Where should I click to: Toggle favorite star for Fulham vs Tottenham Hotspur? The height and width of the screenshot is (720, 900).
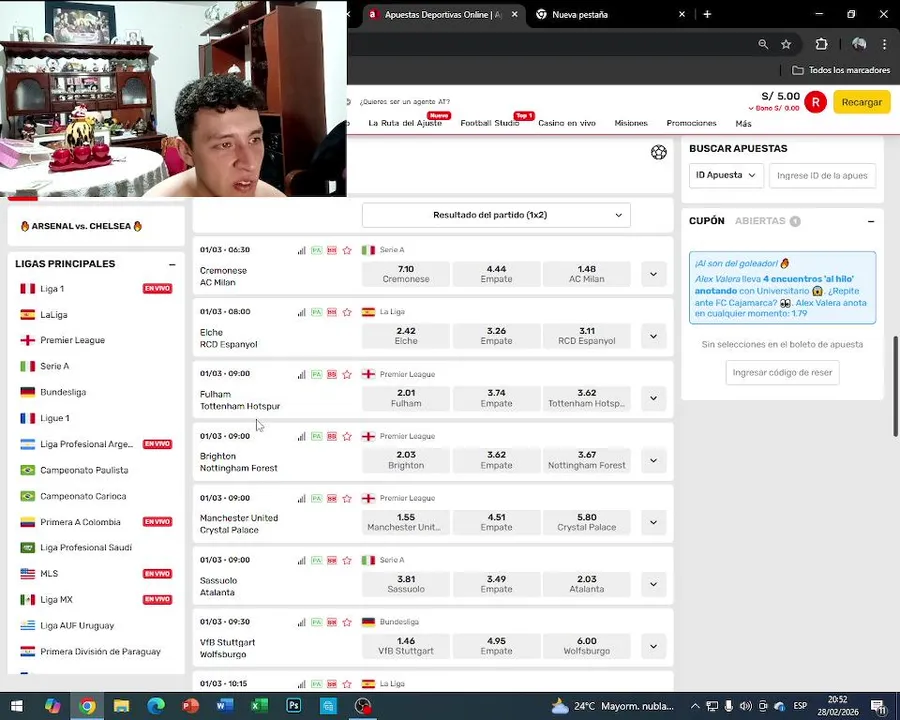tap(347, 374)
